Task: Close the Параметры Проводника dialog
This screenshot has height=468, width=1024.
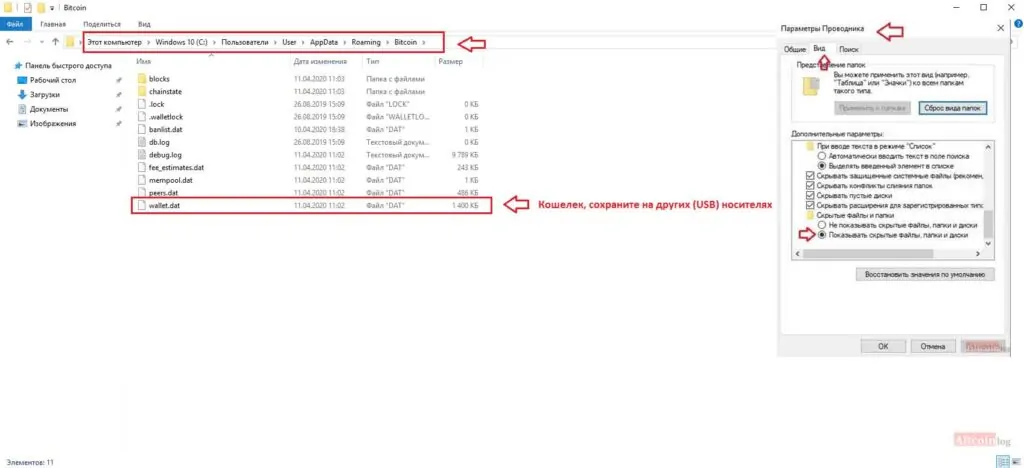Action: point(1001,29)
